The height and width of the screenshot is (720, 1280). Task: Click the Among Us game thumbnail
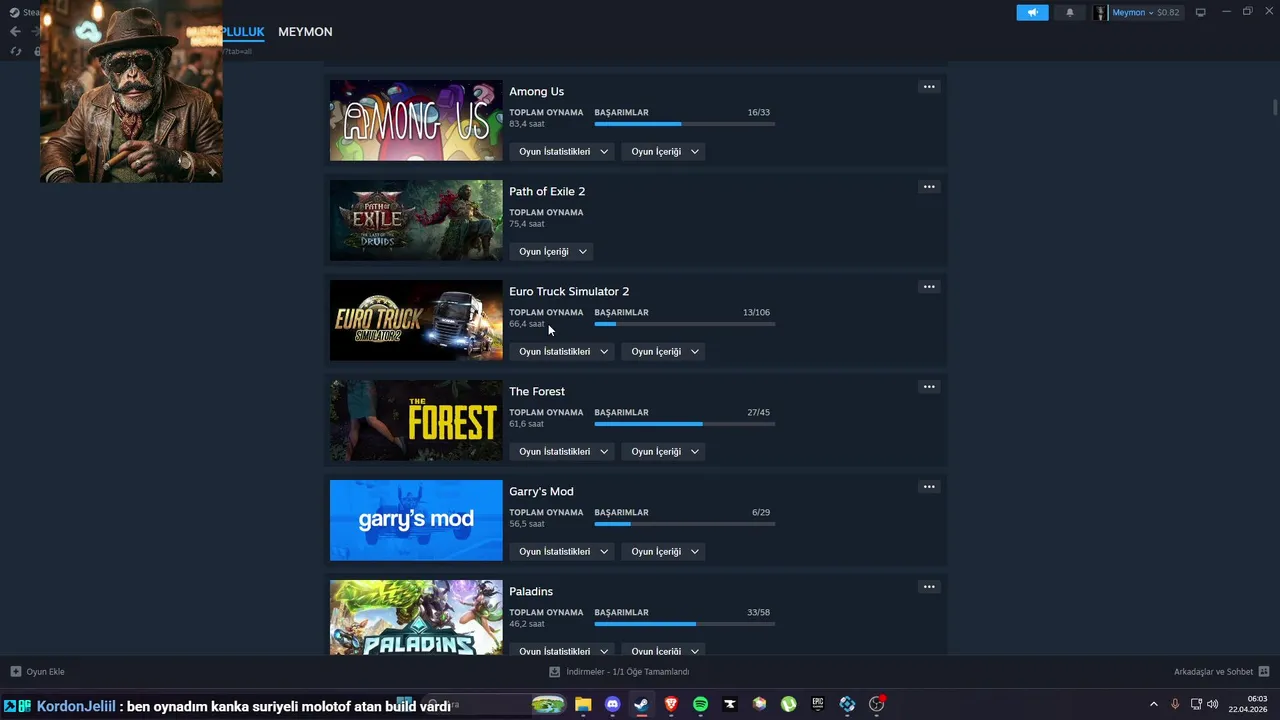pos(416,120)
